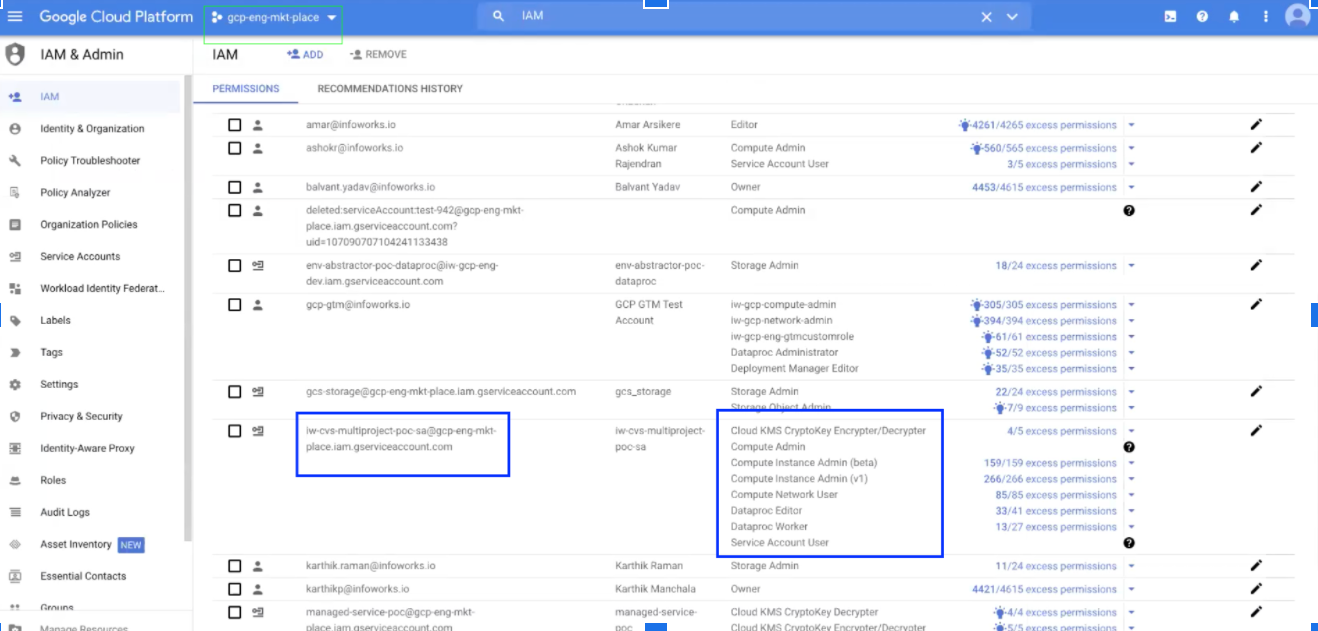Expand dropdown next to 305/305 excess permissions
The width and height of the screenshot is (1318, 631).
pyautogui.click(x=1131, y=305)
